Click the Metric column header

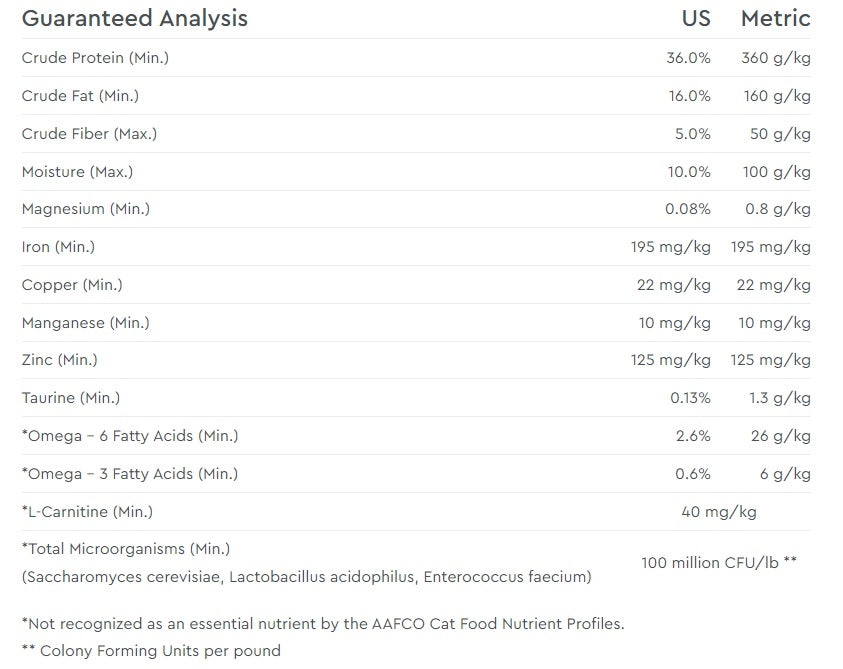[775, 18]
